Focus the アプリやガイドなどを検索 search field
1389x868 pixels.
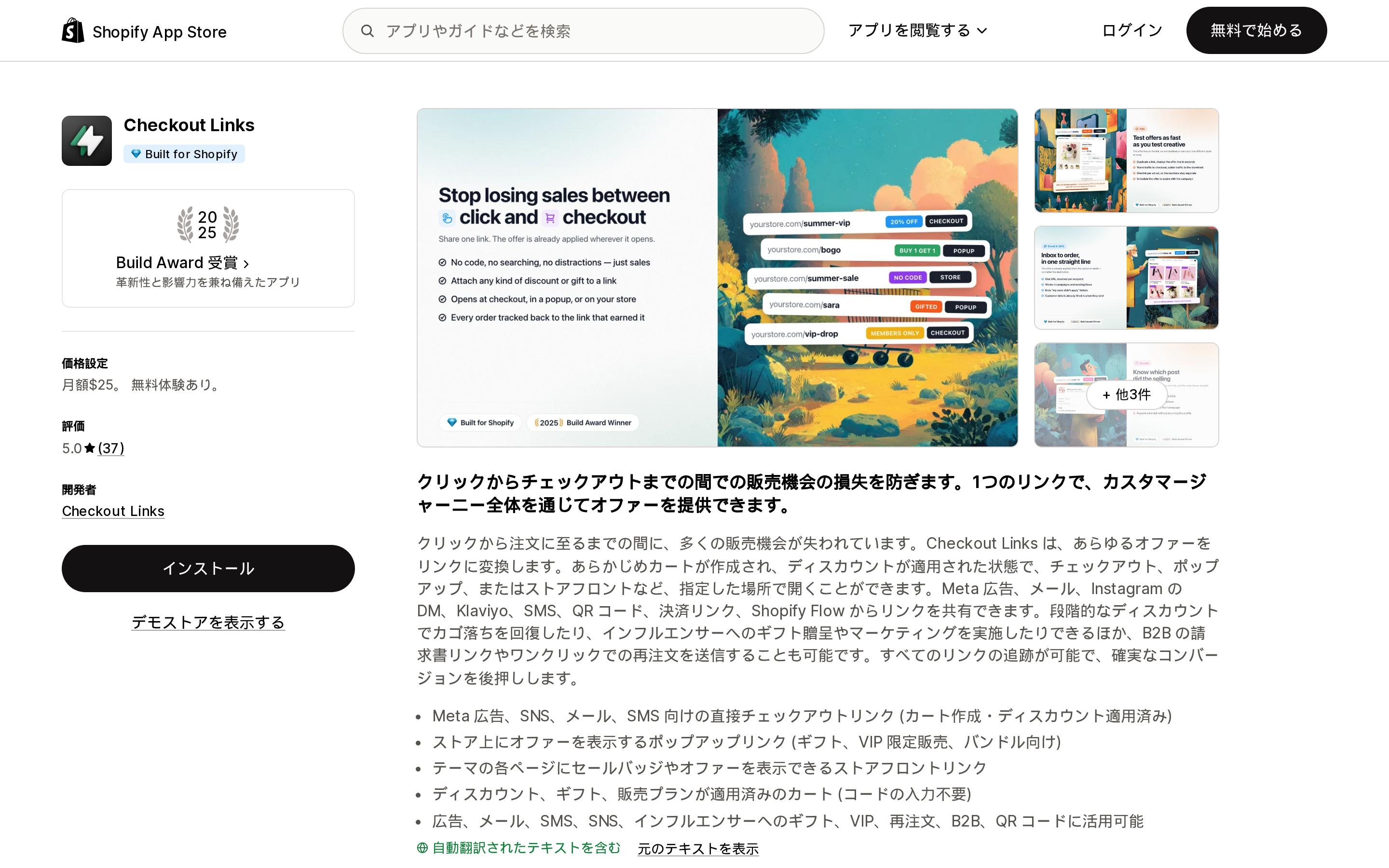click(583, 31)
